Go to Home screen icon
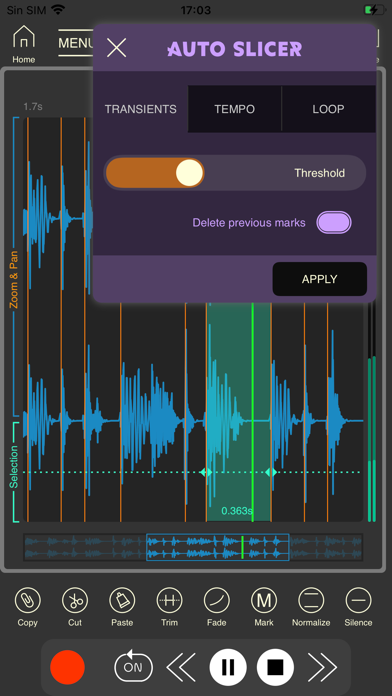 (24, 37)
